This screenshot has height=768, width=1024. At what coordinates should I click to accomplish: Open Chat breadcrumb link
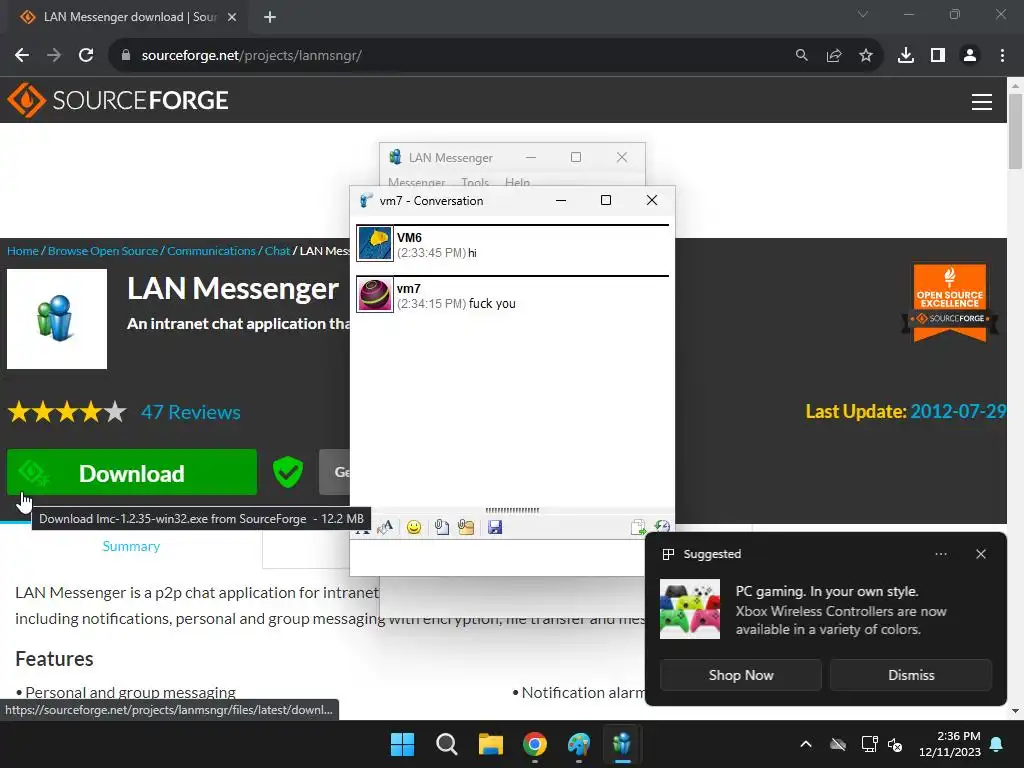(277, 251)
